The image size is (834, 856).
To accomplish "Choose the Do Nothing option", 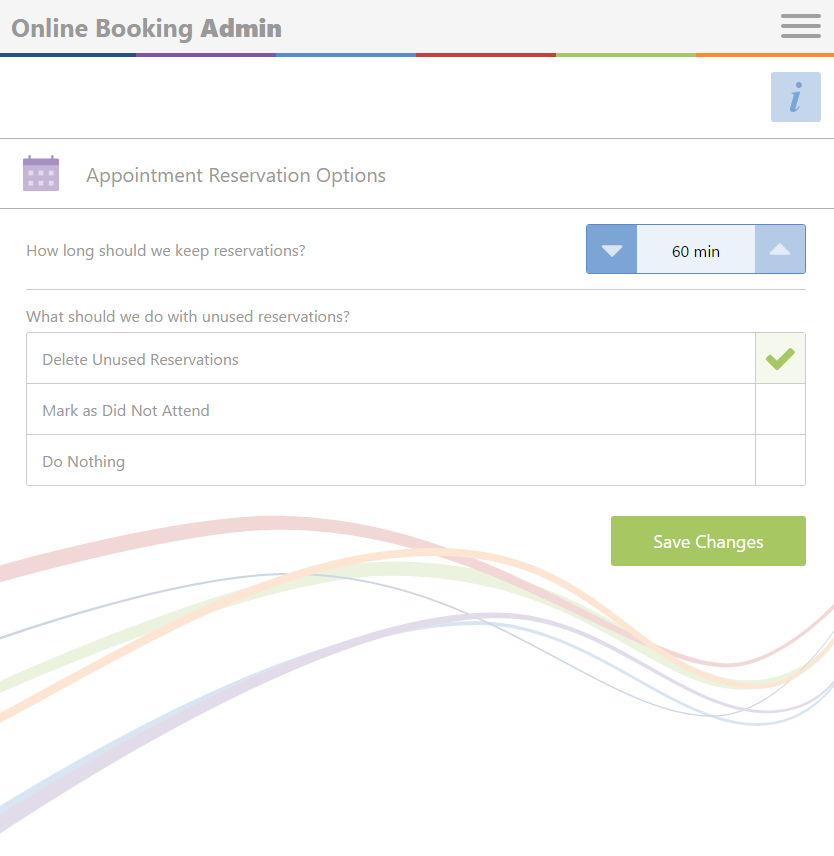I will pos(391,460).
